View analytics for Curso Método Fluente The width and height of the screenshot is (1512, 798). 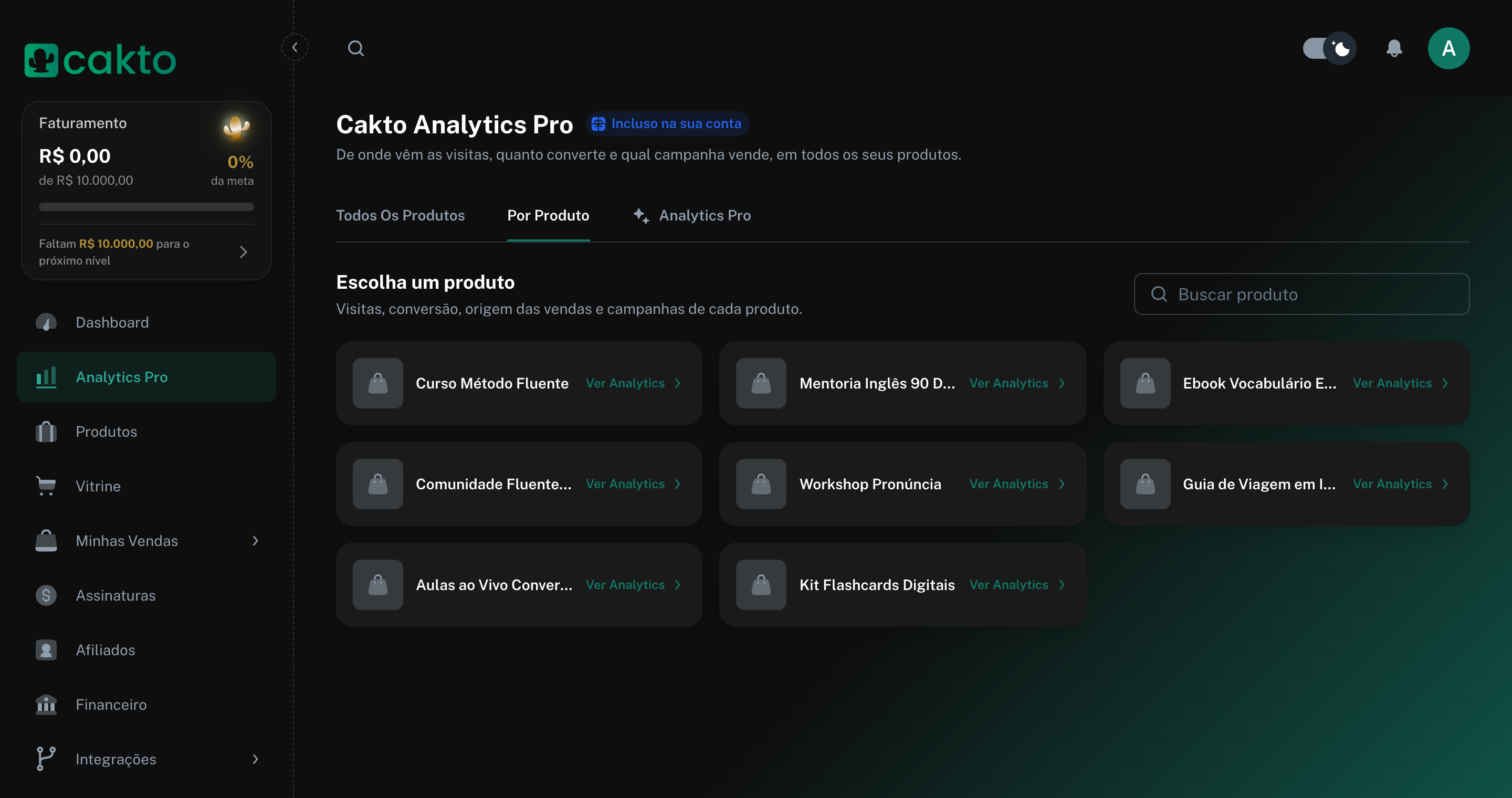(x=633, y=383)
